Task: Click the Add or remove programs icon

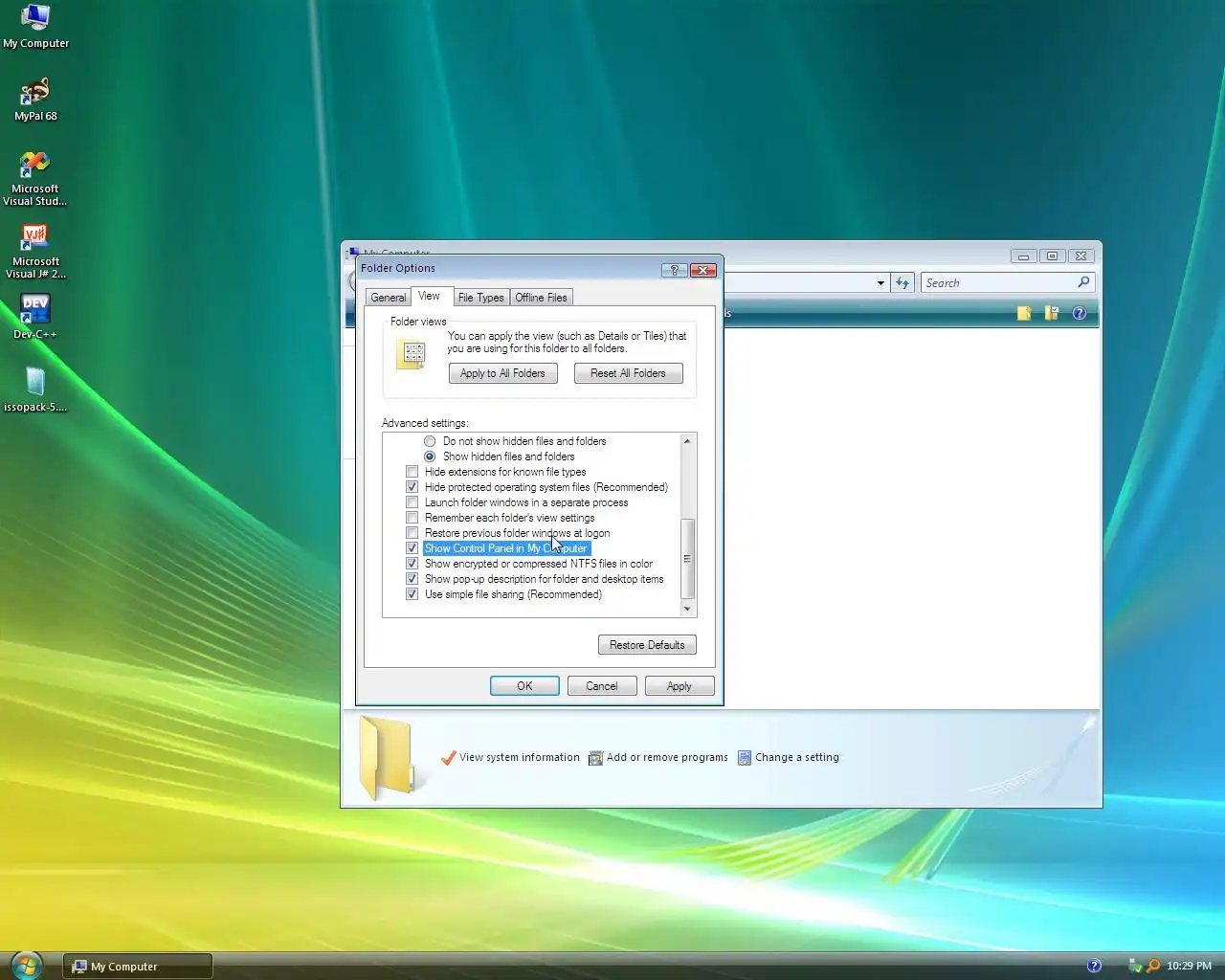Action: click(595, 757)
